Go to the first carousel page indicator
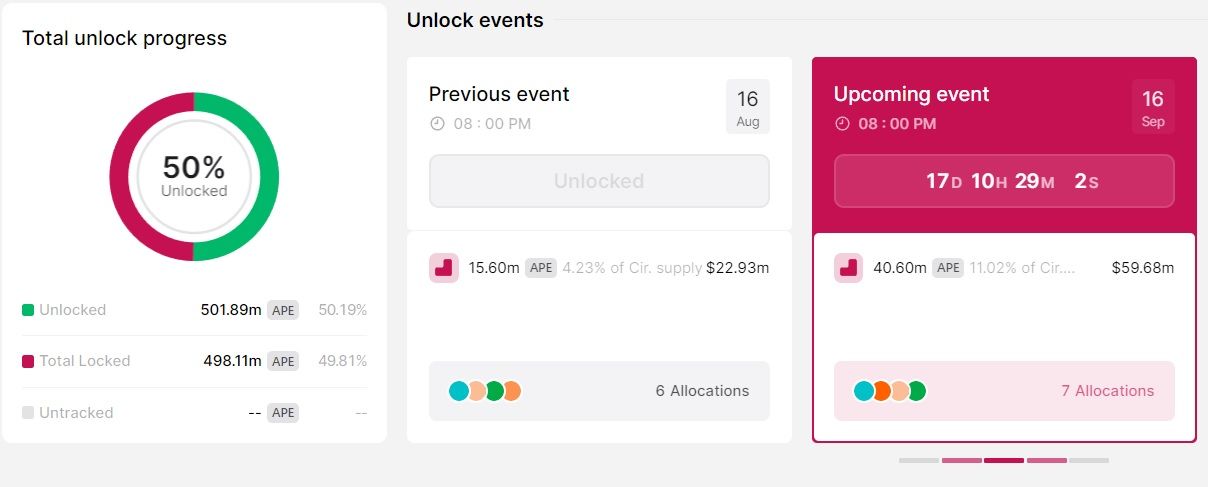 pos(919,460)
